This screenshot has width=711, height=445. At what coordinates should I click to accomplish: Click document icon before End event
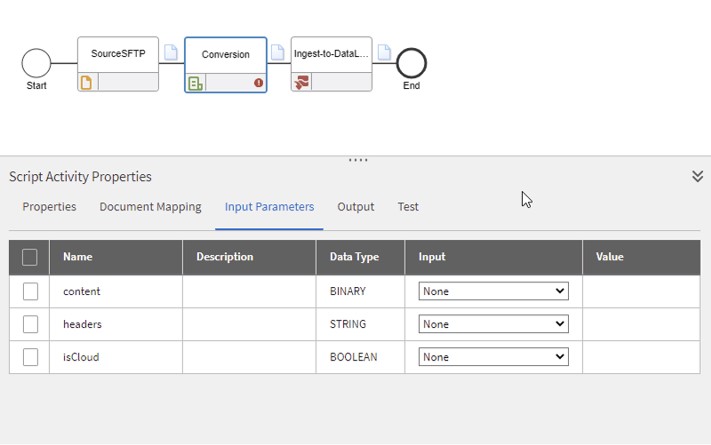pyautogui.click(x=384, y=52)
